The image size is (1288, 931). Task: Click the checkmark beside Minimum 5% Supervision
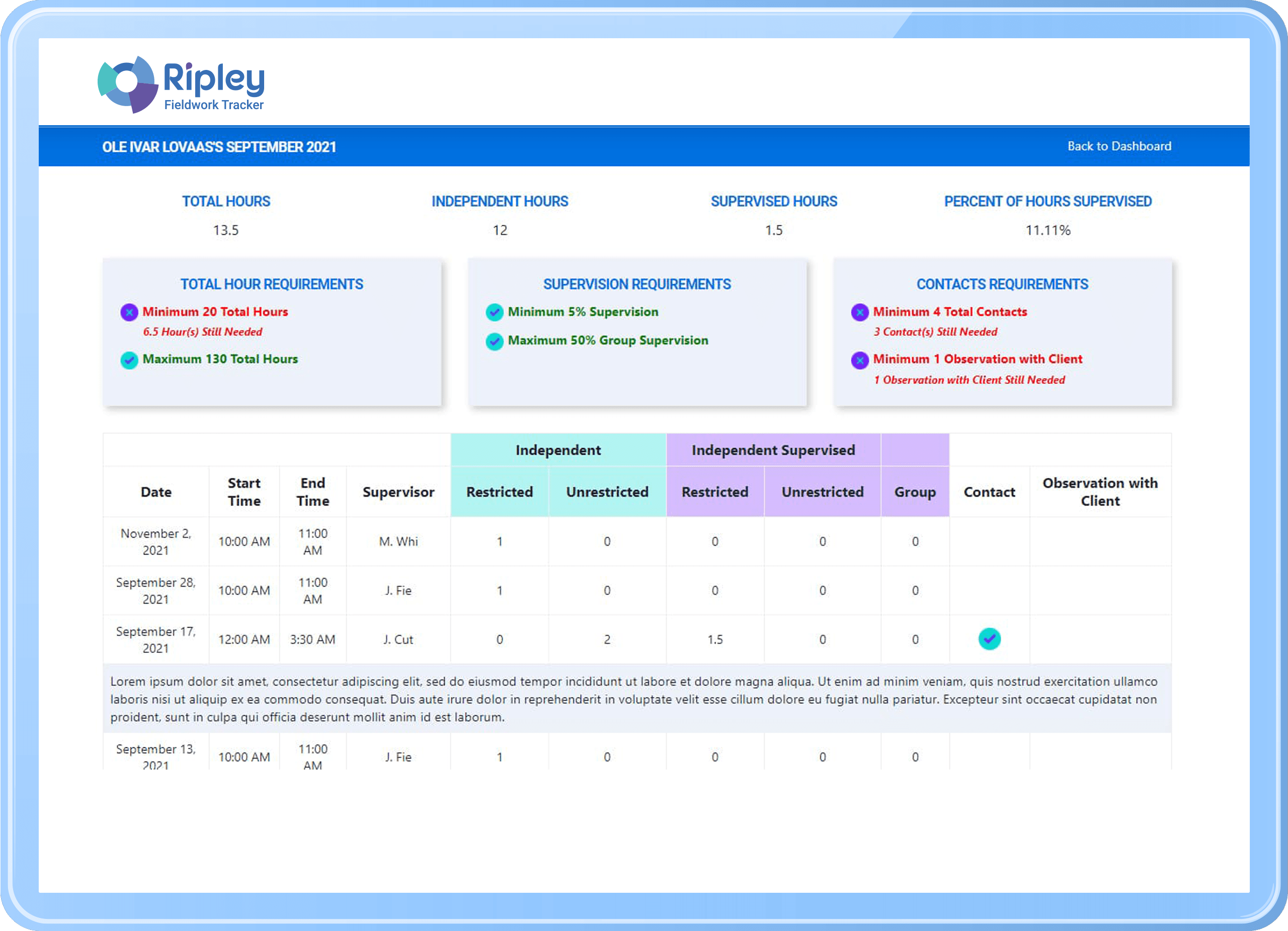[495, 312]
